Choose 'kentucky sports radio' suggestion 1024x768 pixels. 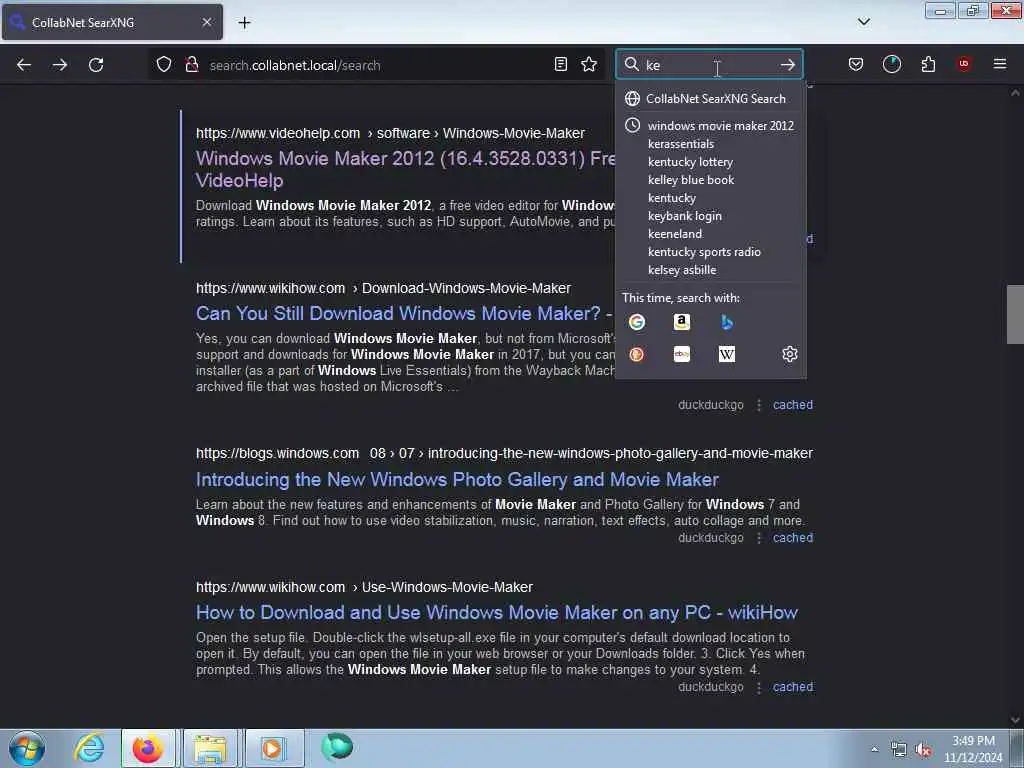point(711,251)
